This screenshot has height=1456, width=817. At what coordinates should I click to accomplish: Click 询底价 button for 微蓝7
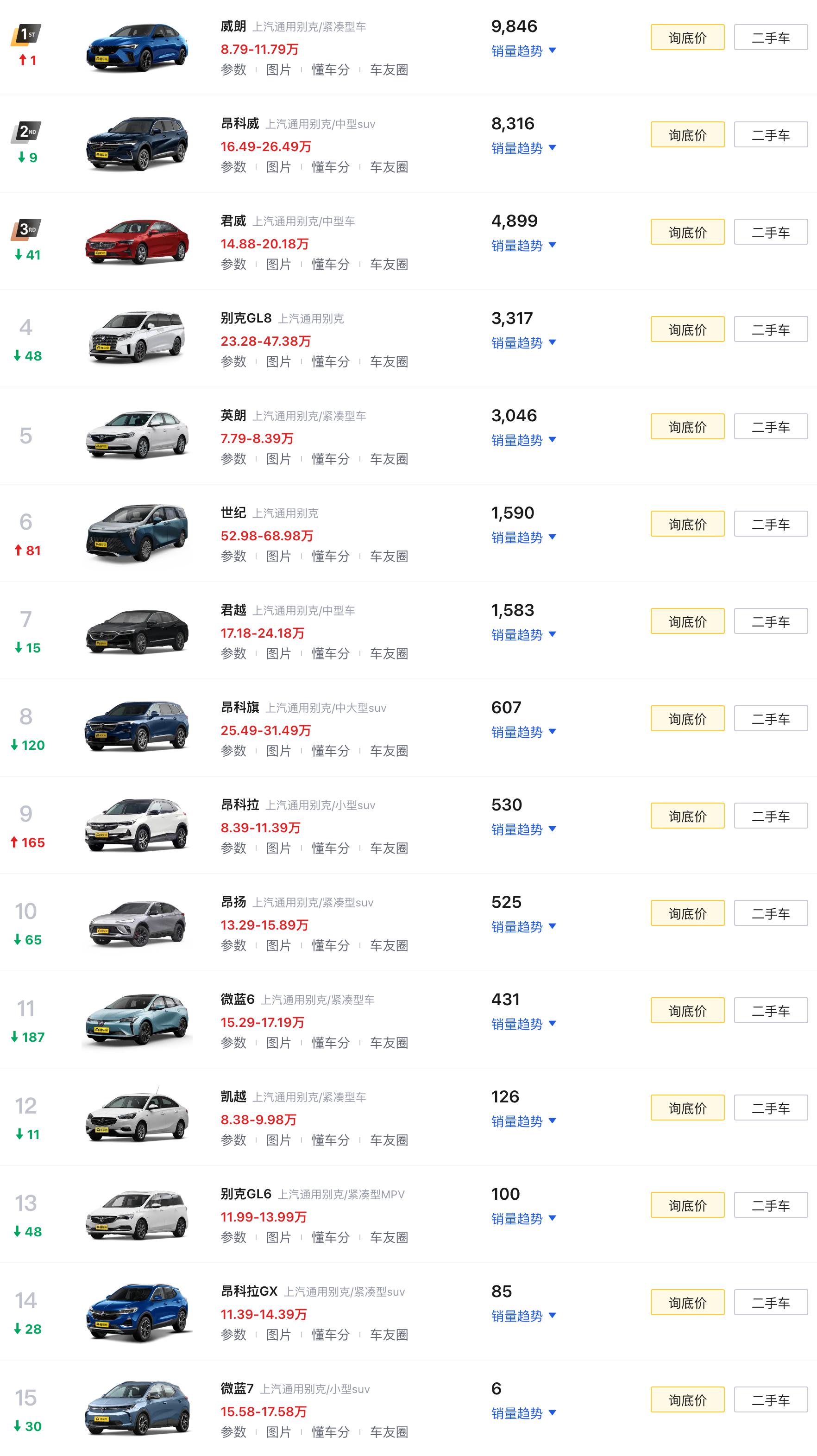[687, 1399]
